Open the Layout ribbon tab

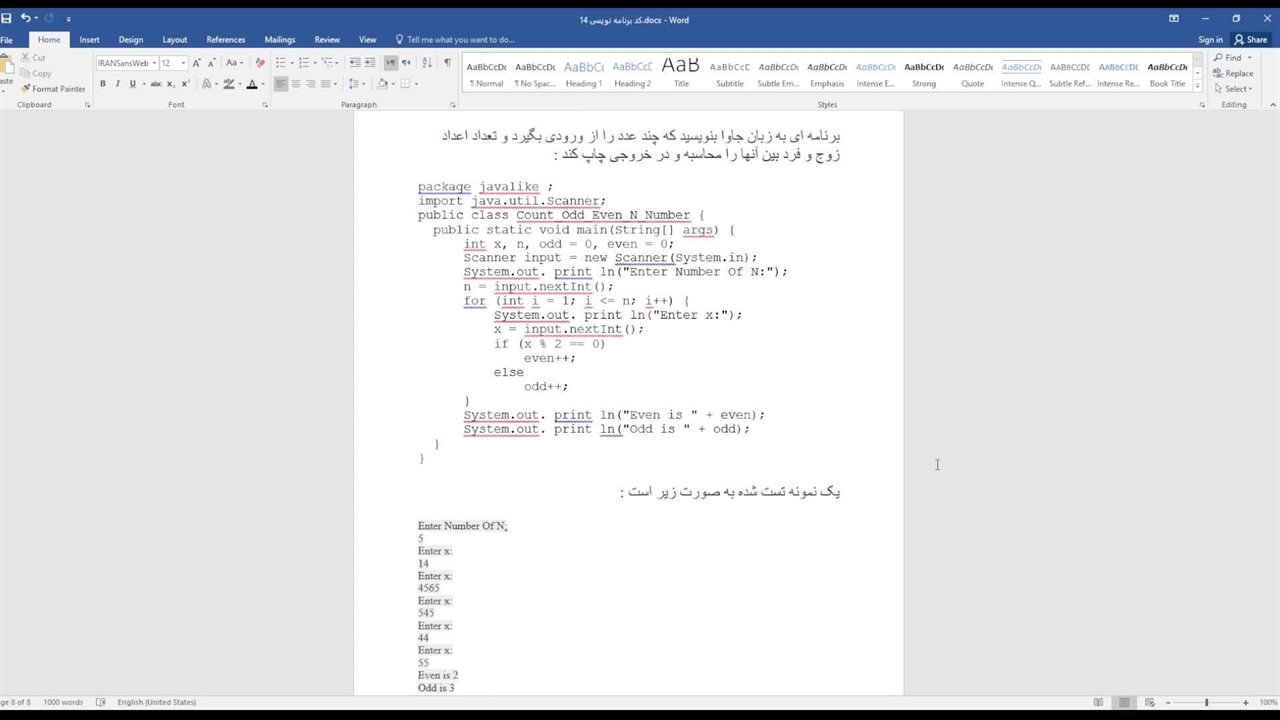pos(175,40)
